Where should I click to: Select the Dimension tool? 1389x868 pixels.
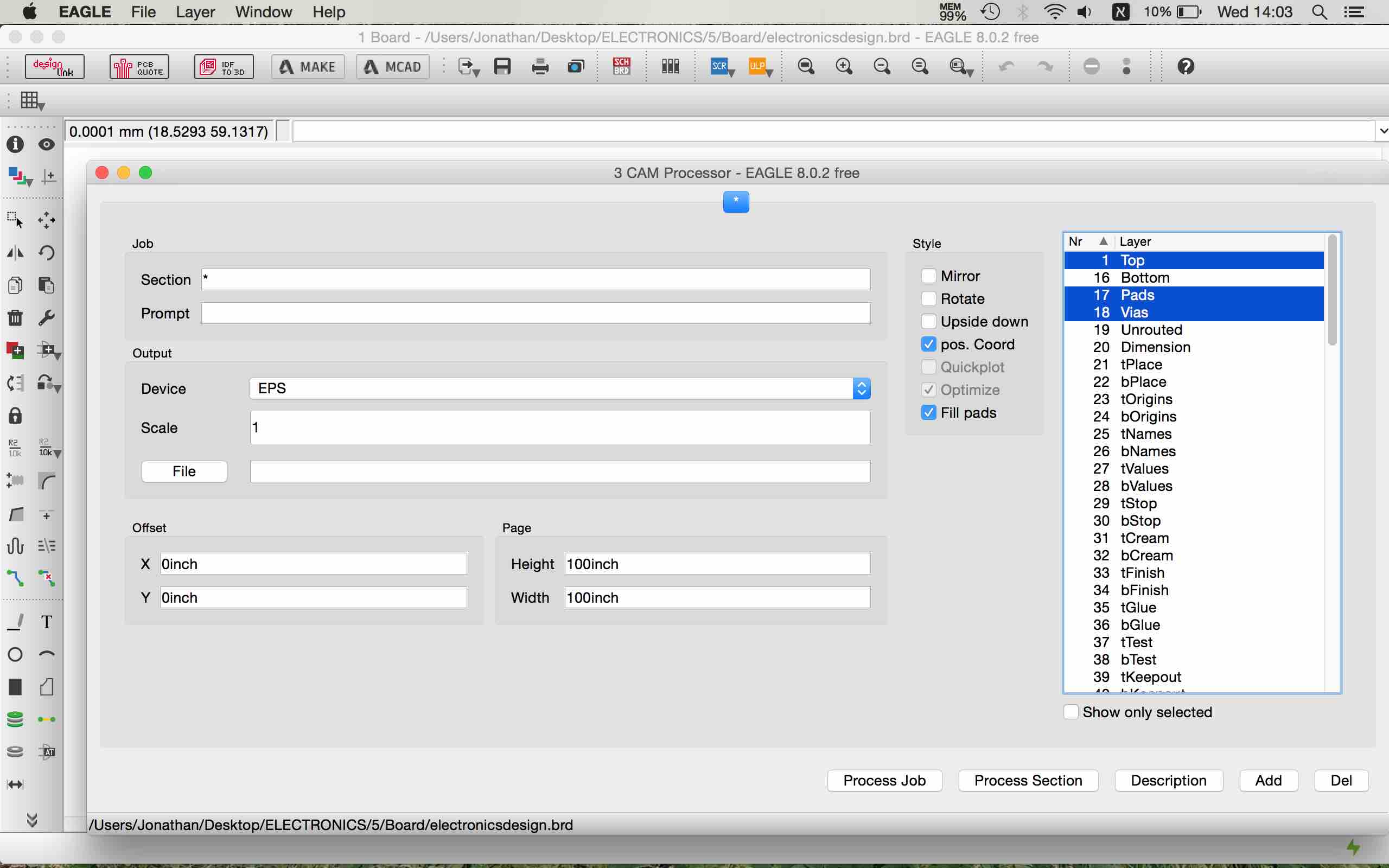16,784
